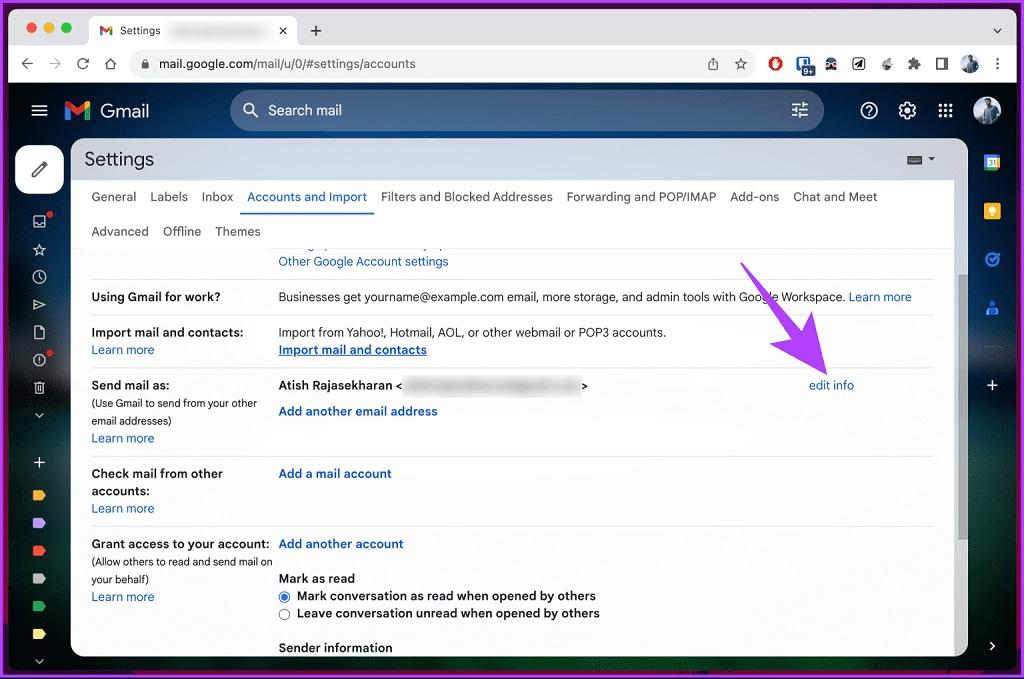Screen dimensions: 1024x679
Task: Open Drafts document icon
Action: pyautogui.click(x=39, y=332)
